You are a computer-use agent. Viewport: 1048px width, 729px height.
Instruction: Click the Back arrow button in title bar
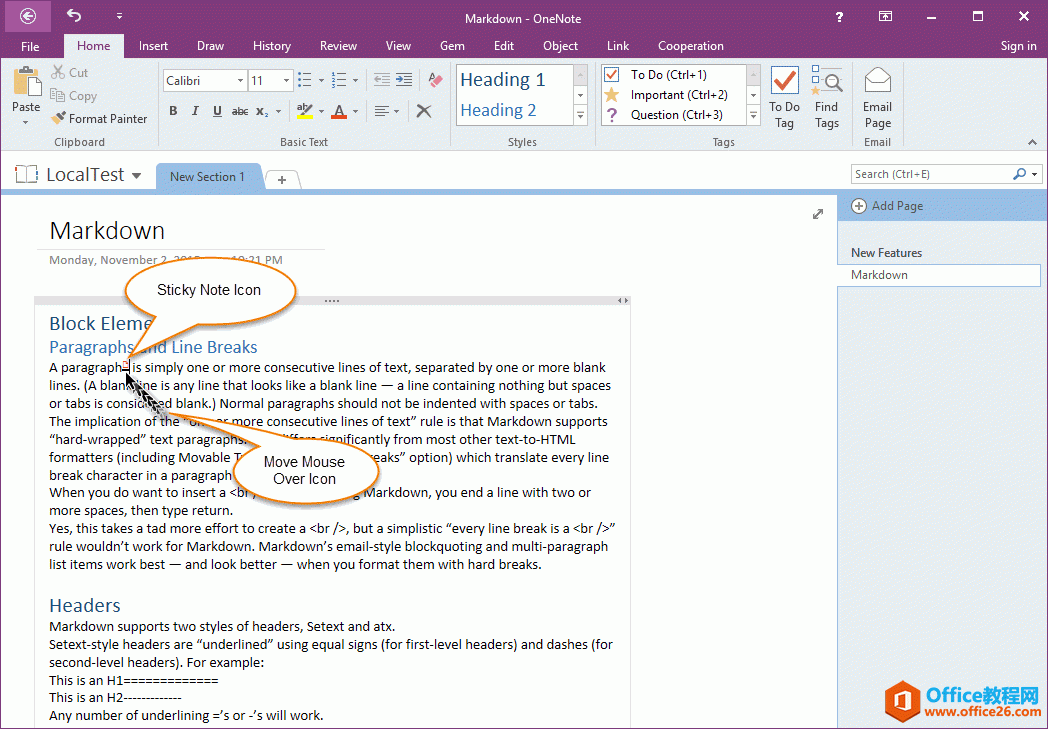pyautogui.click(x=28, y=16)
